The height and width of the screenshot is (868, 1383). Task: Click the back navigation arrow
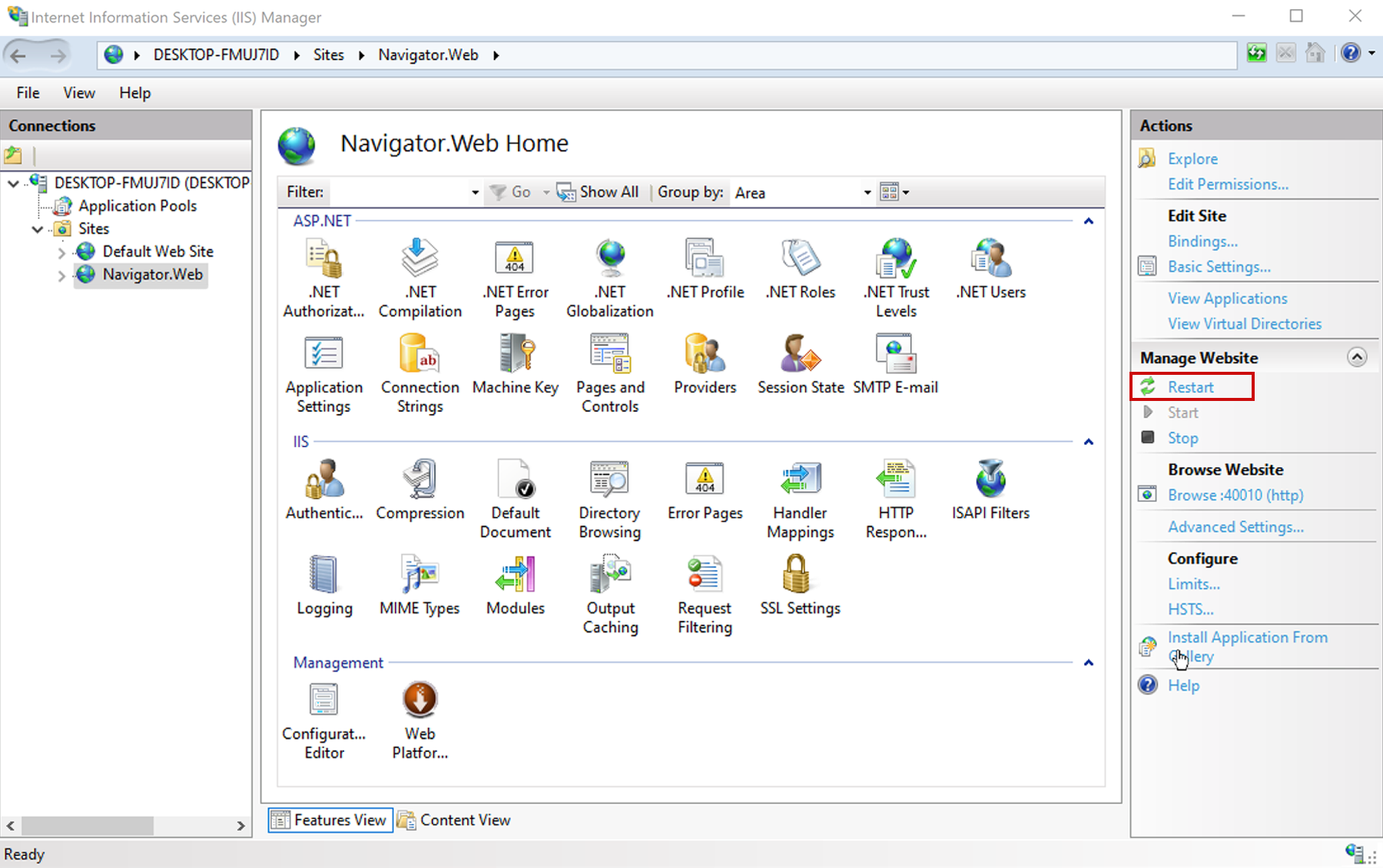(18, 55)
